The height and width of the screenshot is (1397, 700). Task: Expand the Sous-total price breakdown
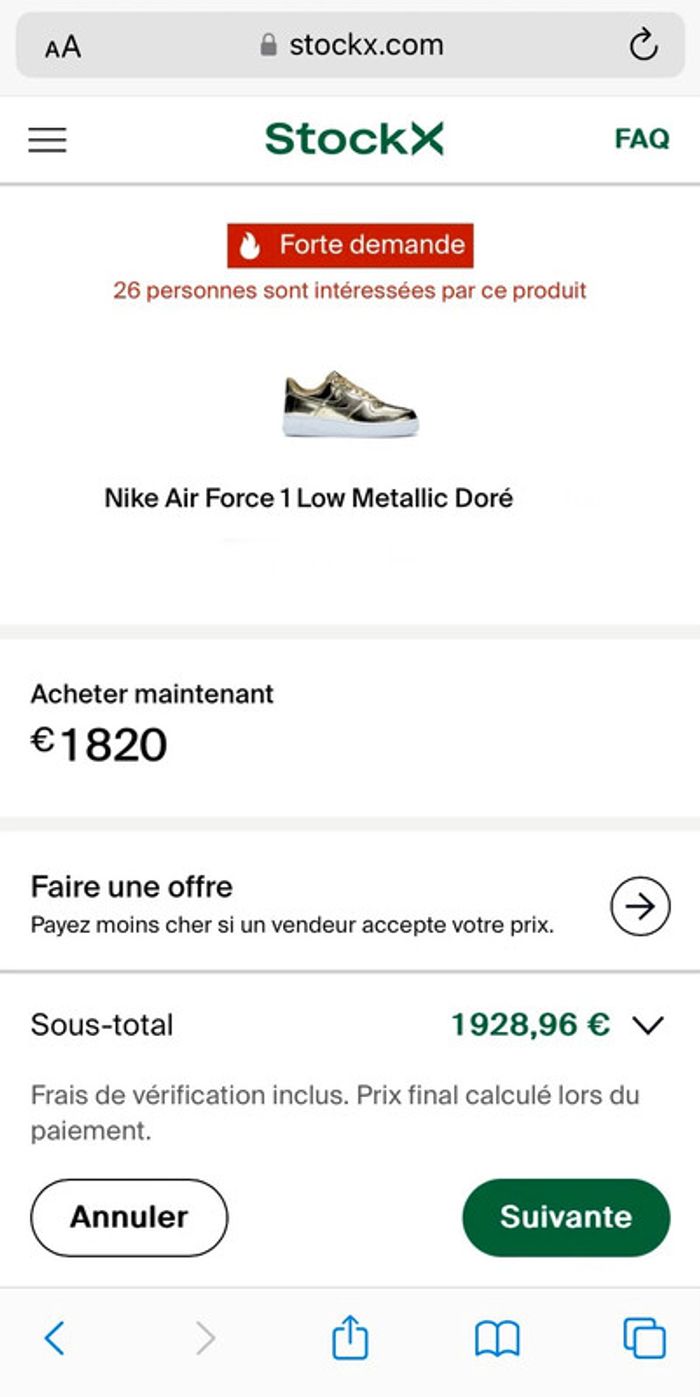(x=649, y=1025)
